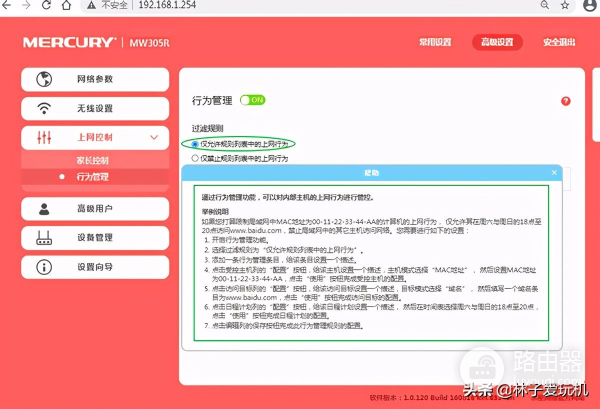The height and width of the screenshot is (409, 600).
Task: Open 设置向导 menu
Action: (x=95, y=267)
